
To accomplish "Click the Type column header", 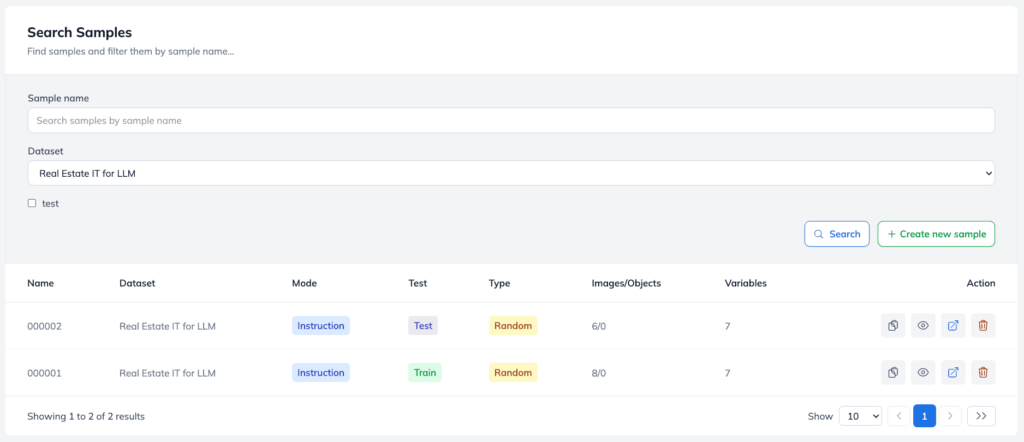I will coord(499,283).
